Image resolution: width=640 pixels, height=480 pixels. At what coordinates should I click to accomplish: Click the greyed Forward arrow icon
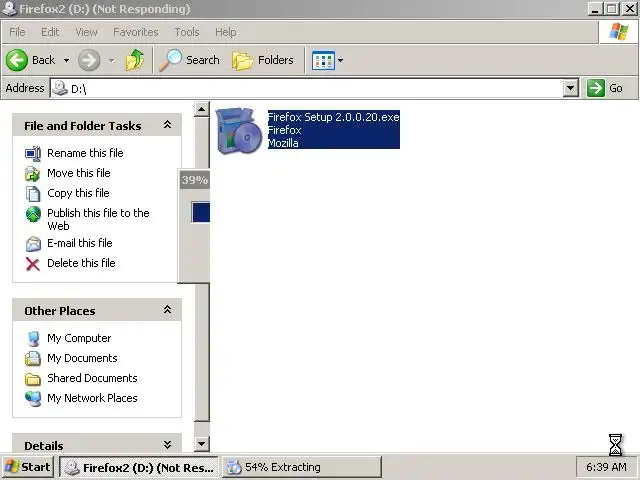point(89,60)
